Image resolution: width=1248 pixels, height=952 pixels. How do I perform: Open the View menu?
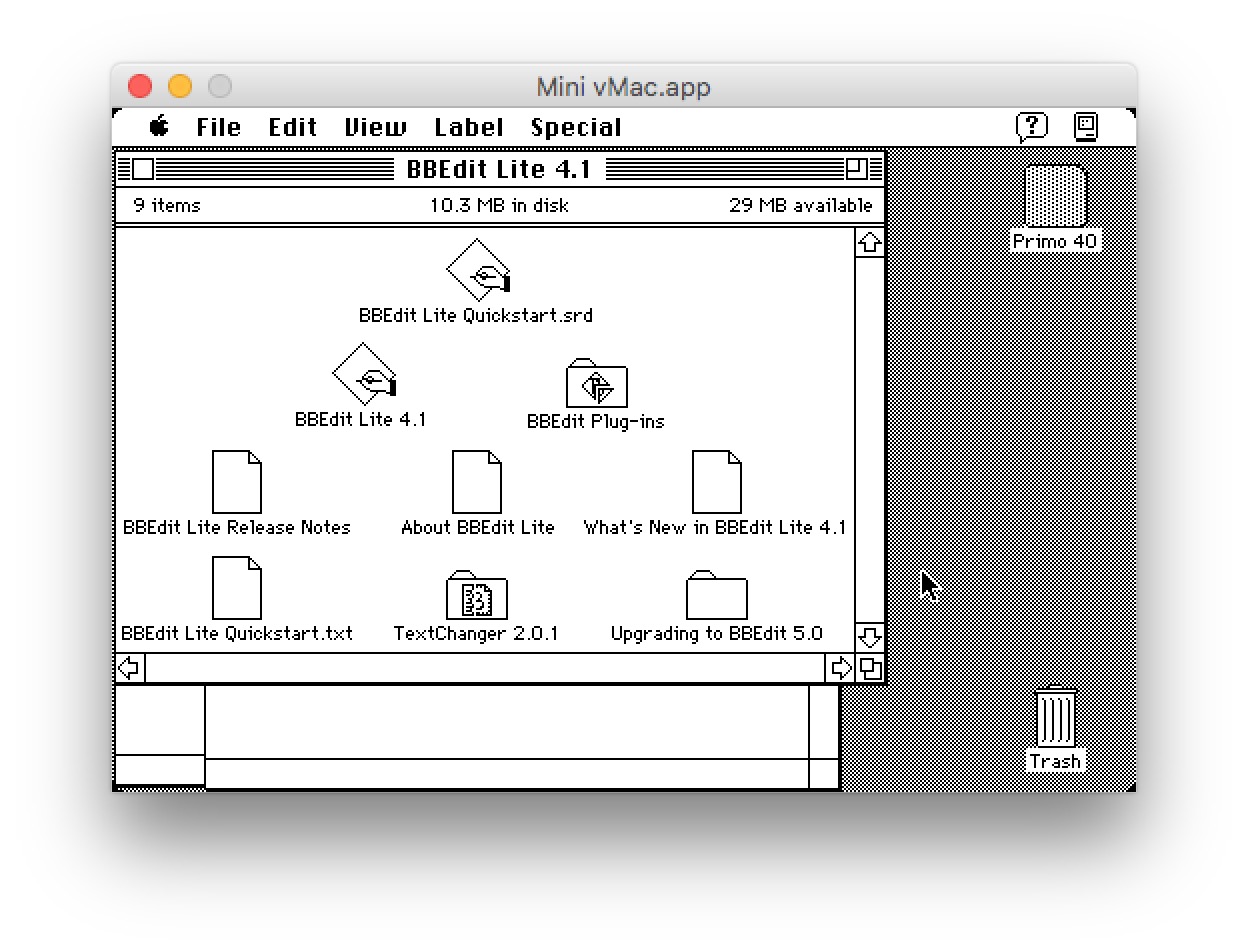(376, 128)
